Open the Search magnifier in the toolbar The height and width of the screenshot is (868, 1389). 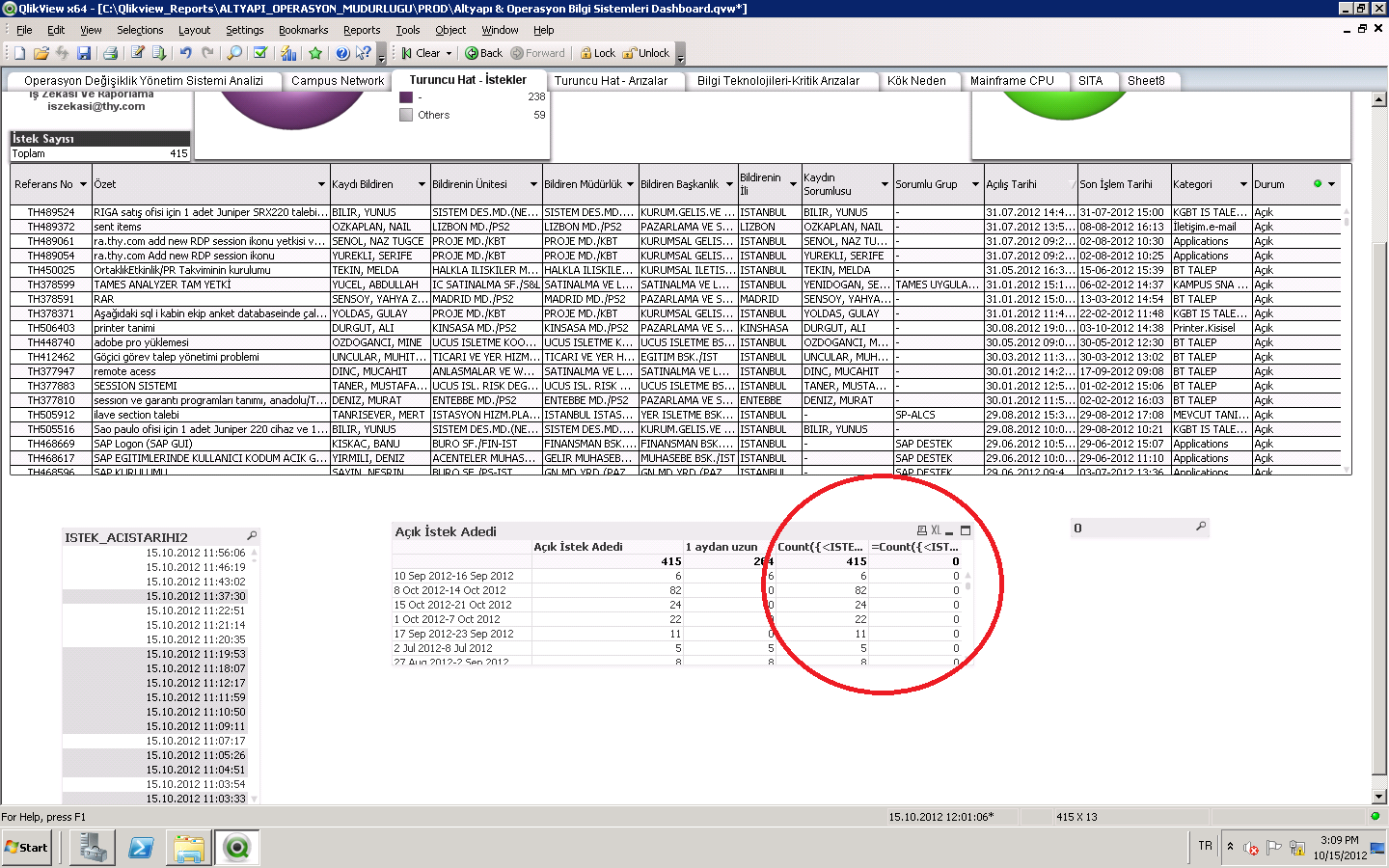click(234, 53)
